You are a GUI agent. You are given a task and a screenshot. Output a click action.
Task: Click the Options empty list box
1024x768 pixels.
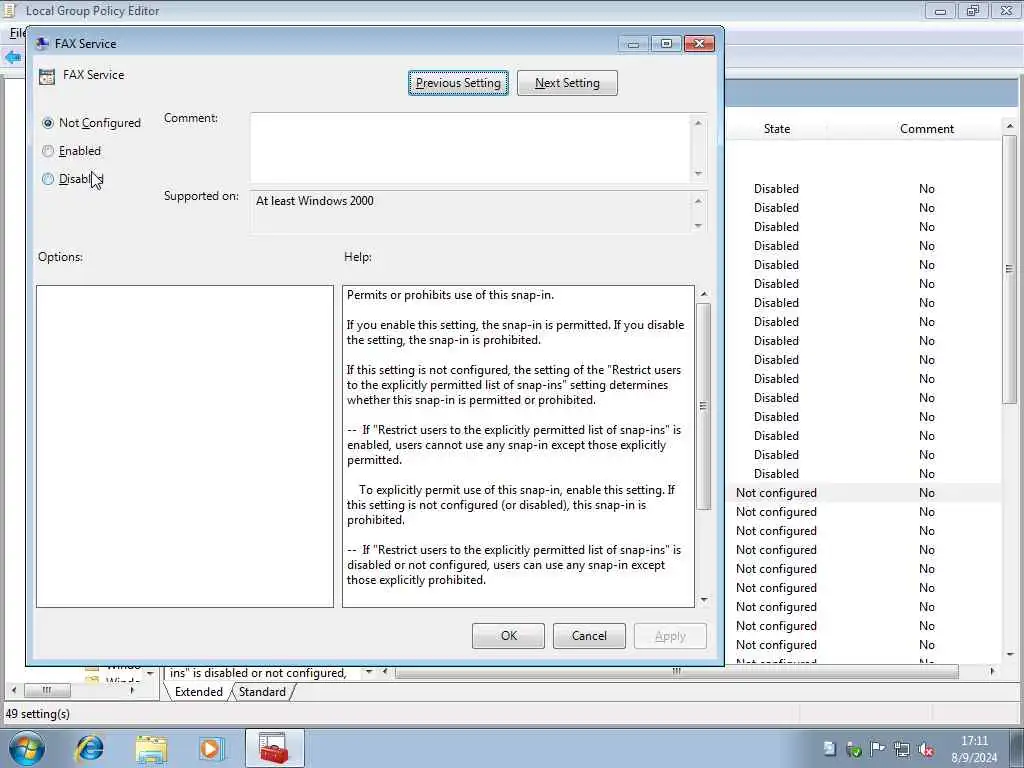coord(185,446)
